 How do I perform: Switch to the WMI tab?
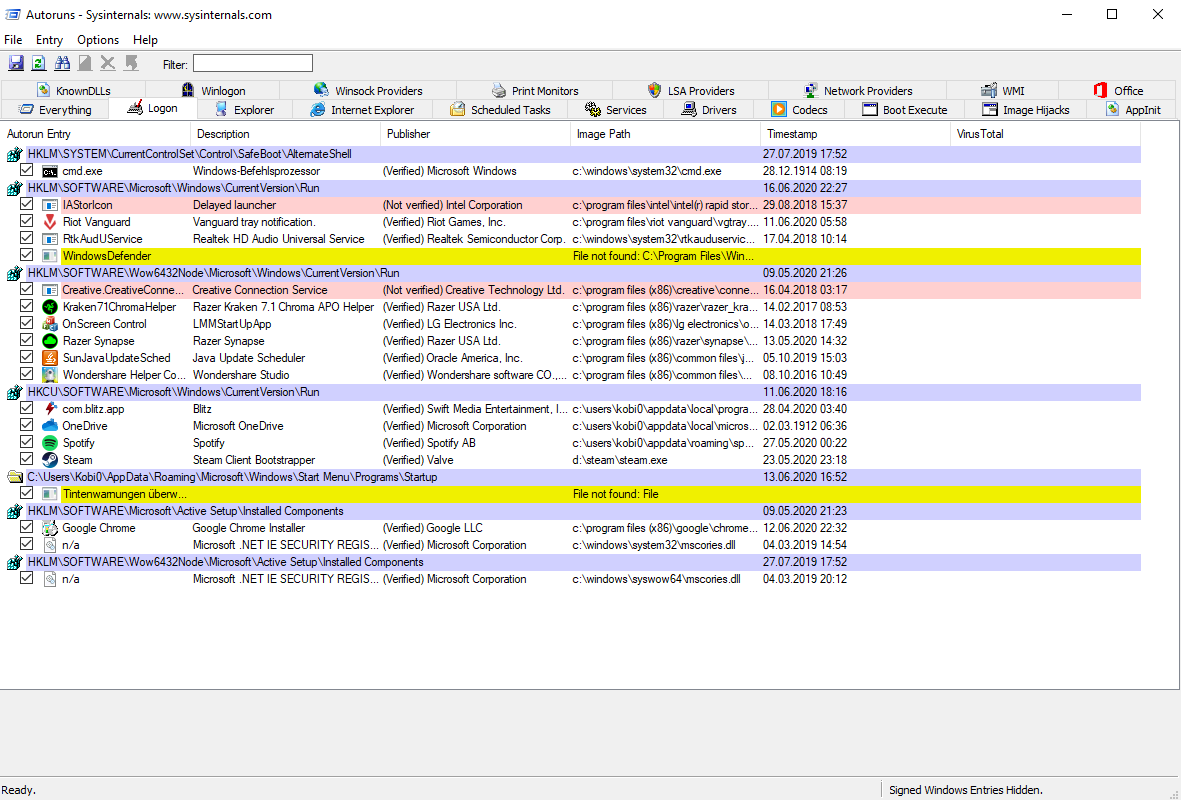(1002, 90)
